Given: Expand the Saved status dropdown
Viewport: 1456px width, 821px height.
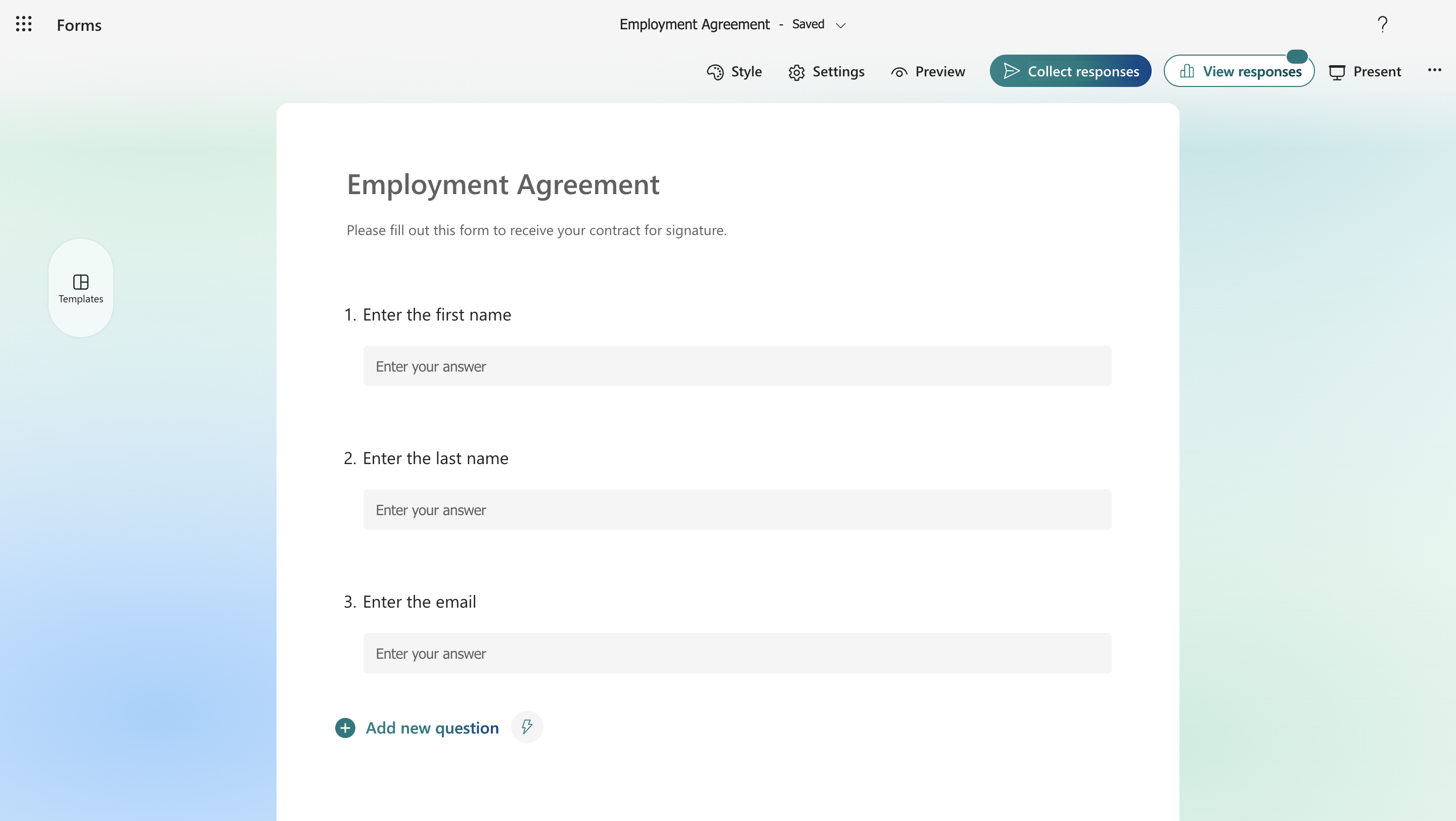Looking at the screenshot, I should click(x=841, y=25).
